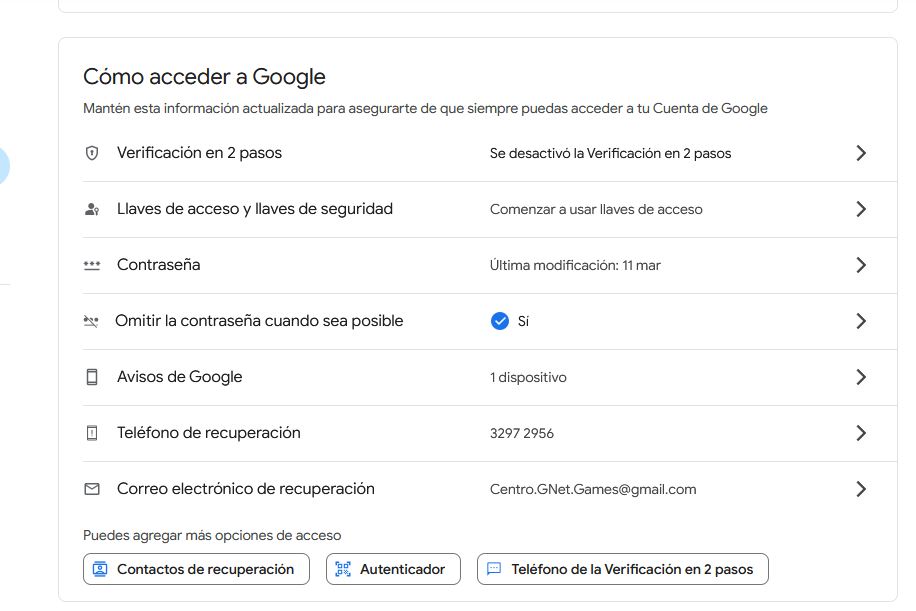The image size is (916, 611).
Task: Open the Contraseña row arrow
Action: (860, 265)
